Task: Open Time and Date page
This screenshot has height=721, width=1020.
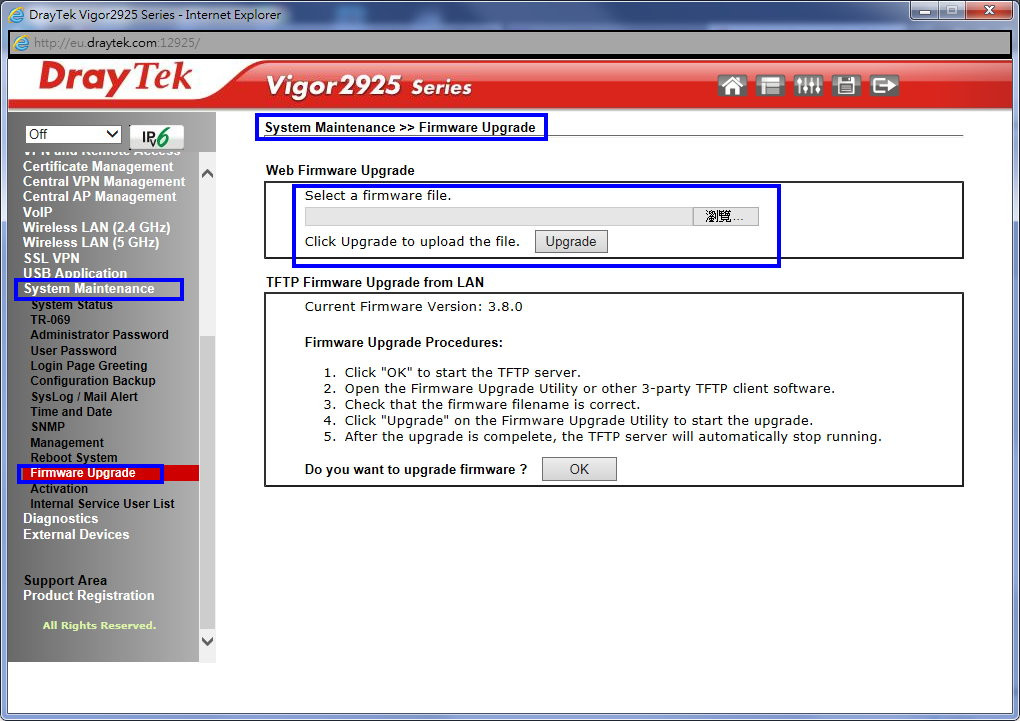Action: pos(72,411)
